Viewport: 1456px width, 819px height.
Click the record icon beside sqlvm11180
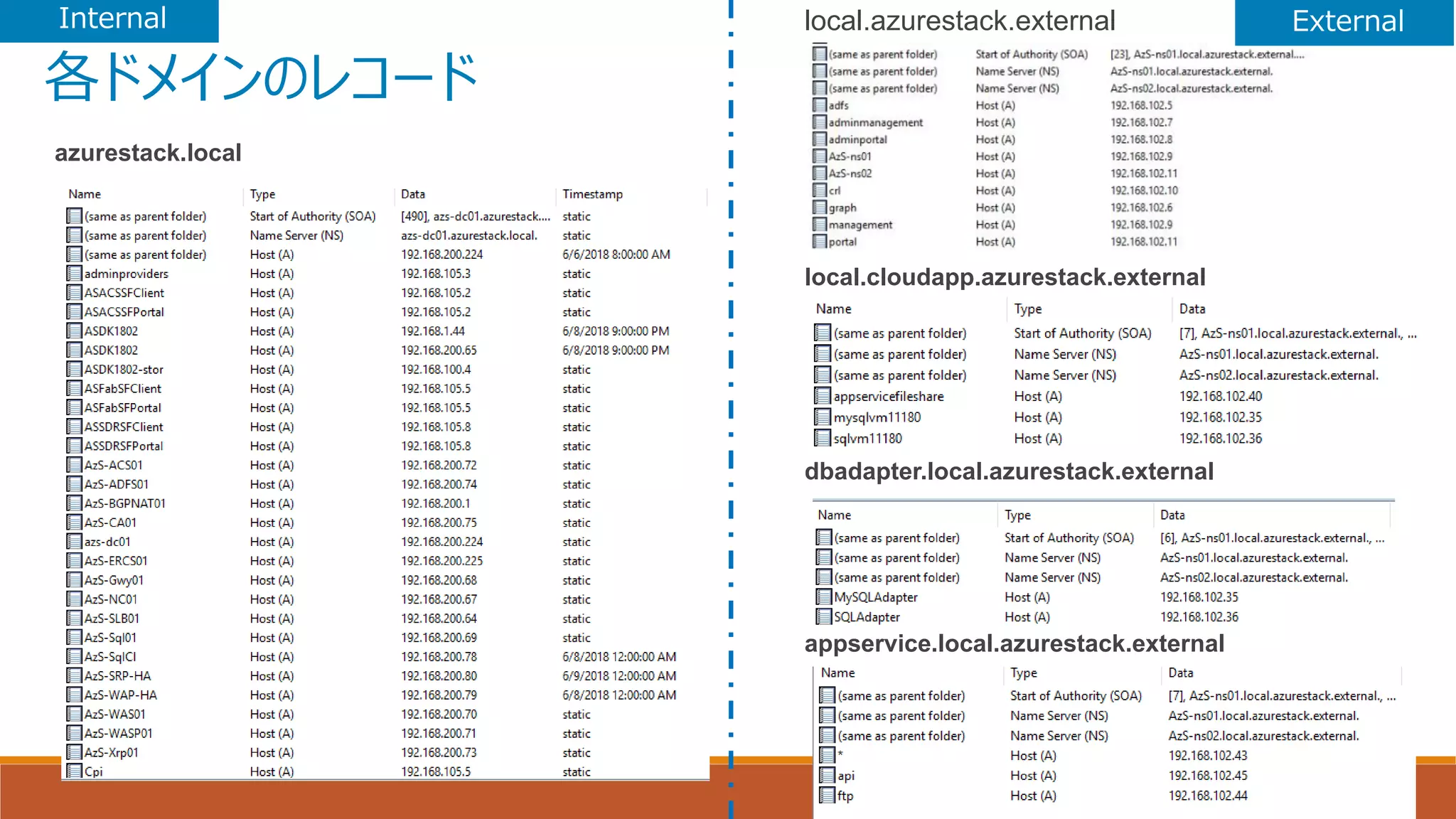pyautogui.click(x=823, y=438)
